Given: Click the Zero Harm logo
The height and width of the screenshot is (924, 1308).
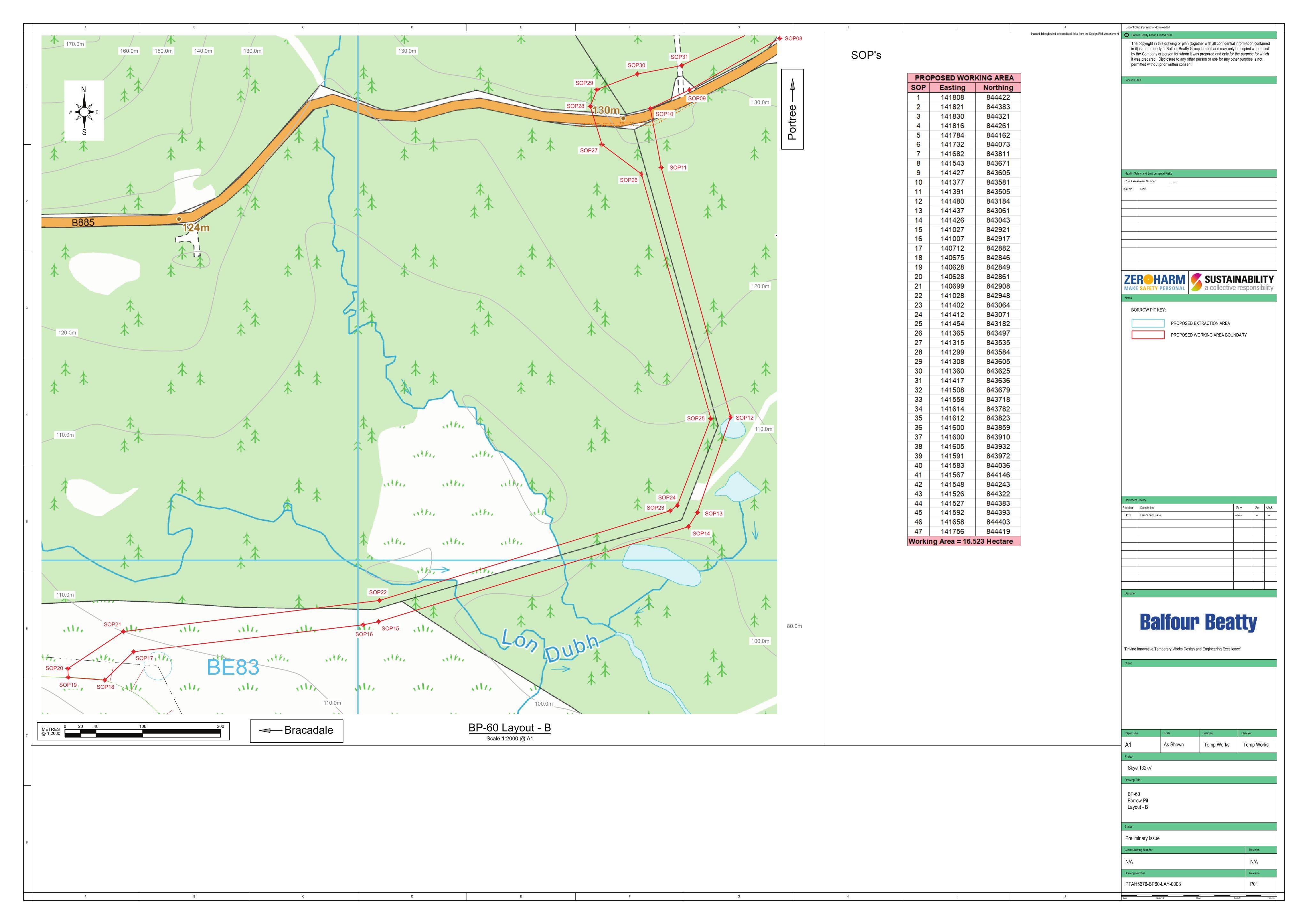Looking at the screenshot, I should (1155, 283).
